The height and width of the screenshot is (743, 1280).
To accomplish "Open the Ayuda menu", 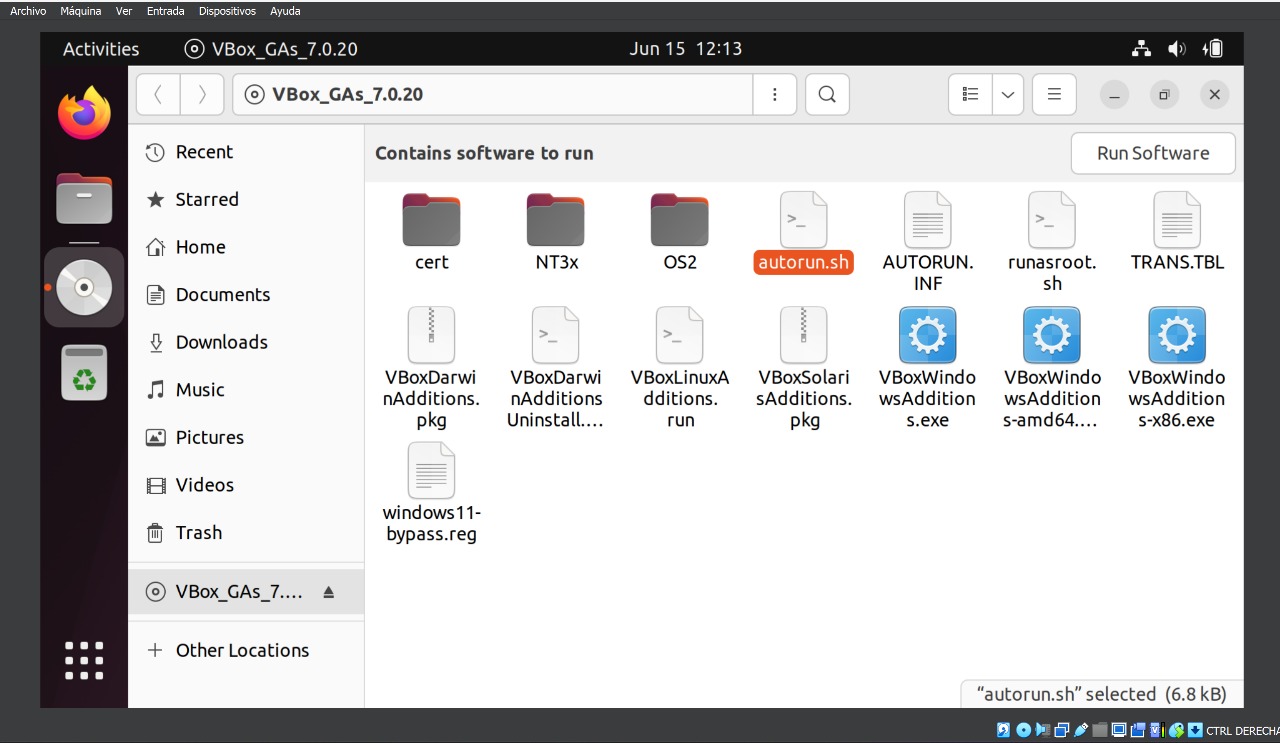I will tap(285, 11).
